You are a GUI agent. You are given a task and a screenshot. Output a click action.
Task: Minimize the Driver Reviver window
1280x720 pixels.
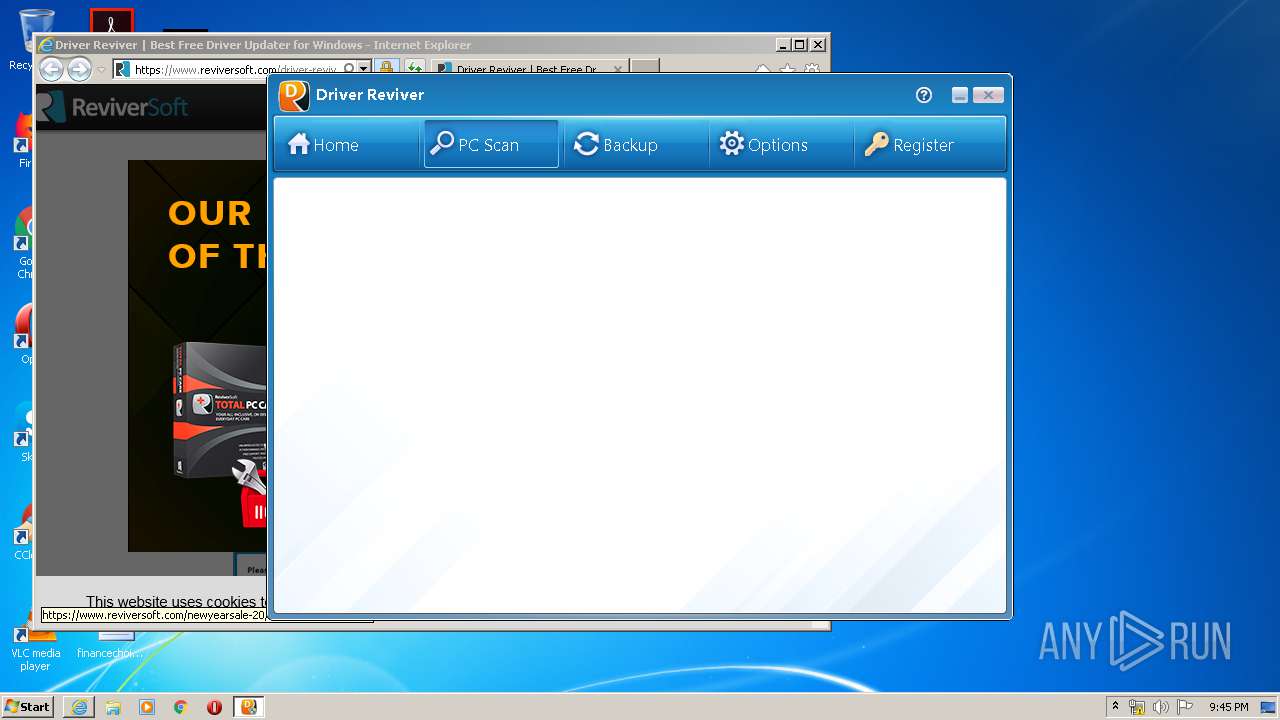click(960, 95)
